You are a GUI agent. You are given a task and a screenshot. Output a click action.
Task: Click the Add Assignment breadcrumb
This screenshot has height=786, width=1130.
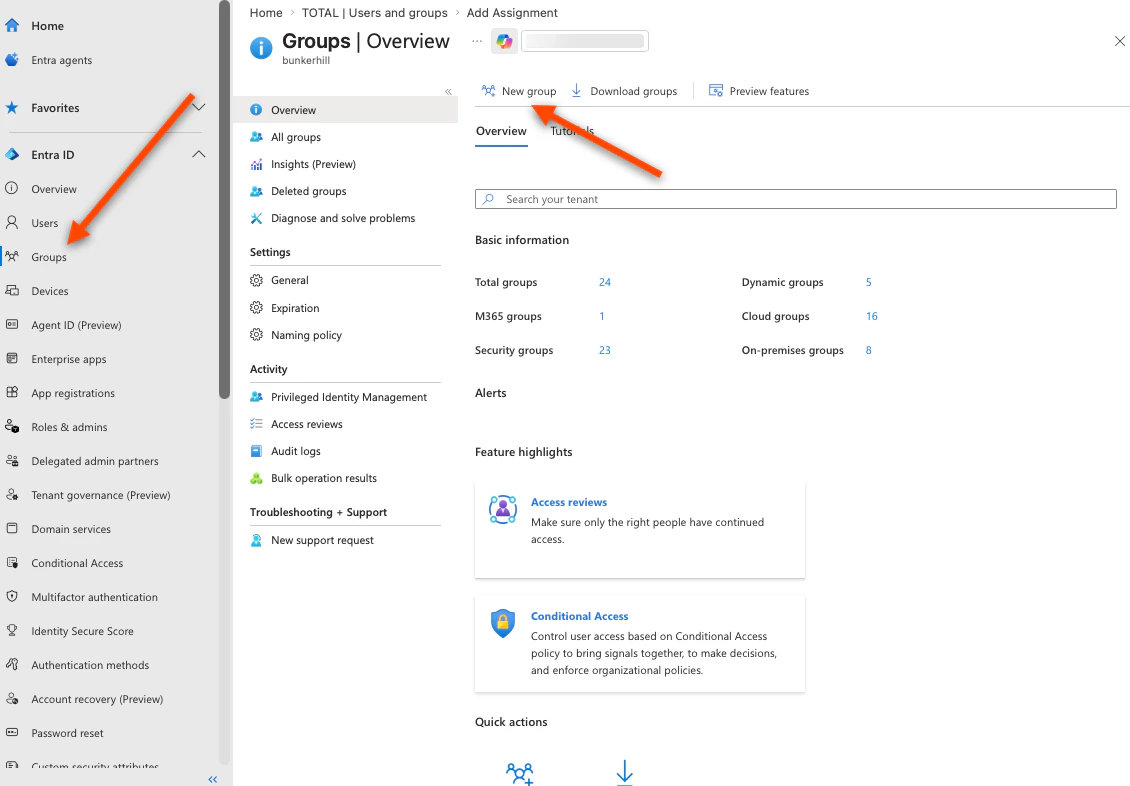click(512, 13)
